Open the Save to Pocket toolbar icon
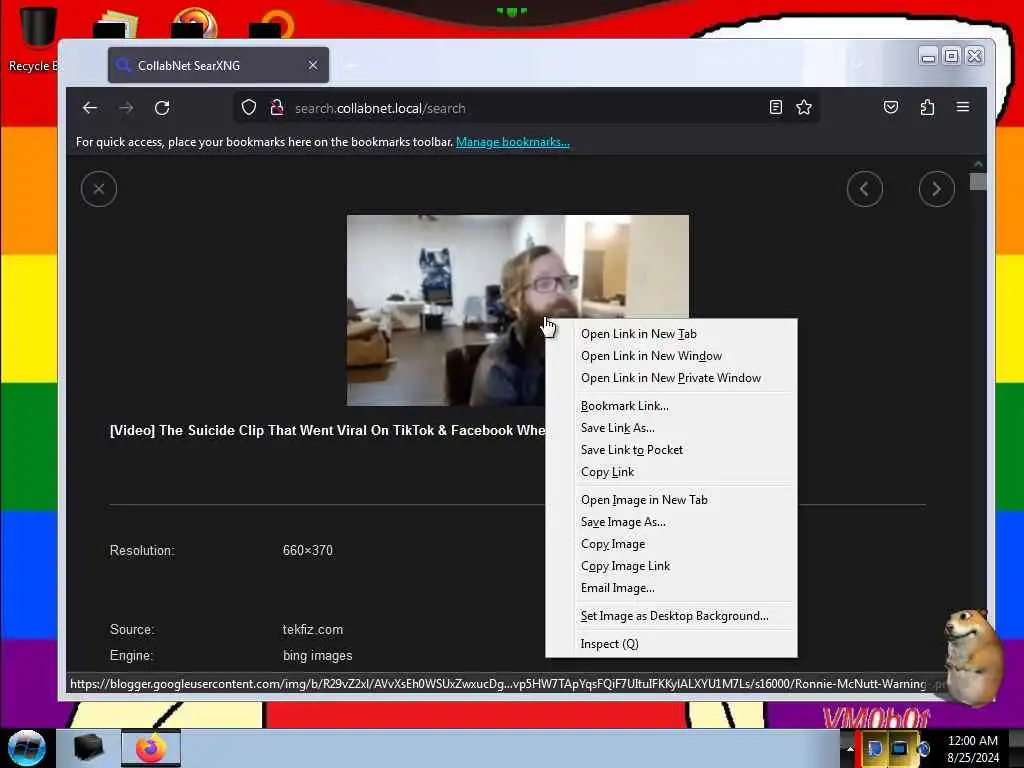Image resolution: width=1024 pixels, height=768 pixels. (x=891, y=107)
